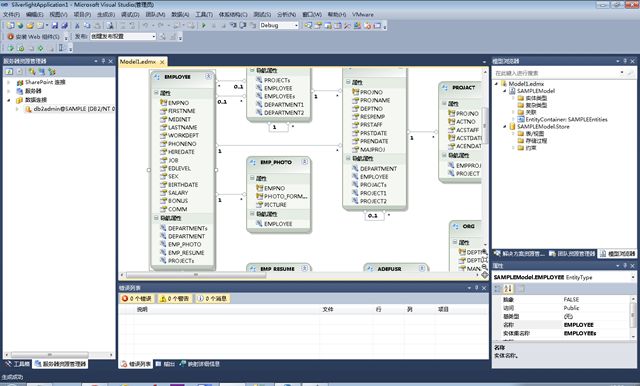Toggle the warnings filter showing 0 warnings
Image resolution: width=640 pixels, height=386 pixels.
(174, 299)
